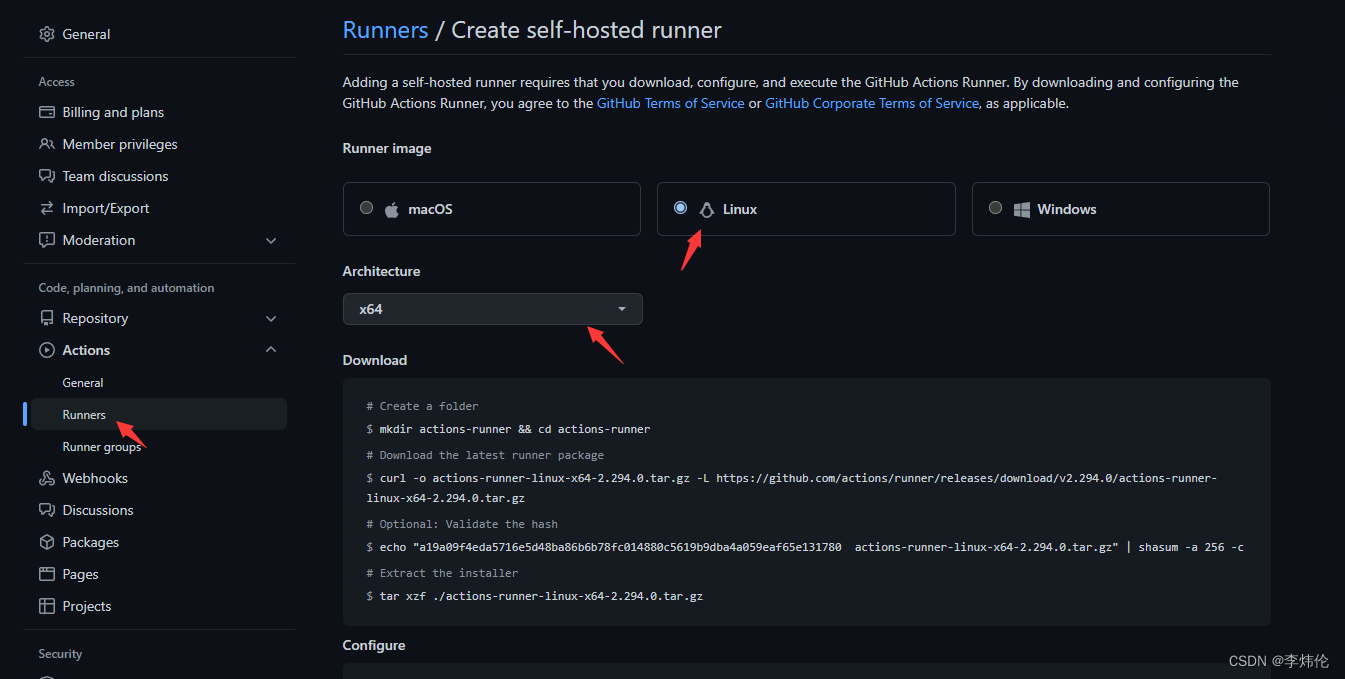Click the tar xzf extract command
This screenshot has width=1345, height=679.
coord(535,596)
